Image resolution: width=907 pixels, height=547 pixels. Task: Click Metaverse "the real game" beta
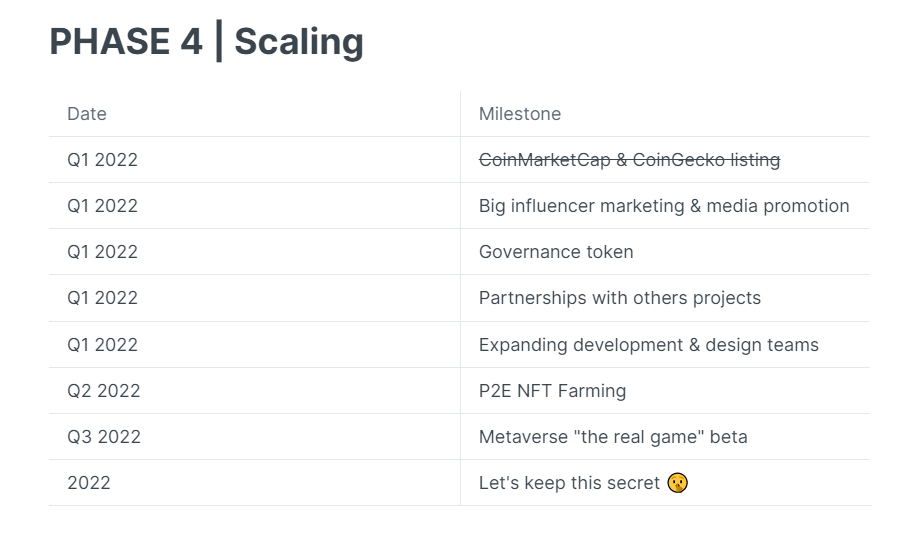[x=613, y=437]
